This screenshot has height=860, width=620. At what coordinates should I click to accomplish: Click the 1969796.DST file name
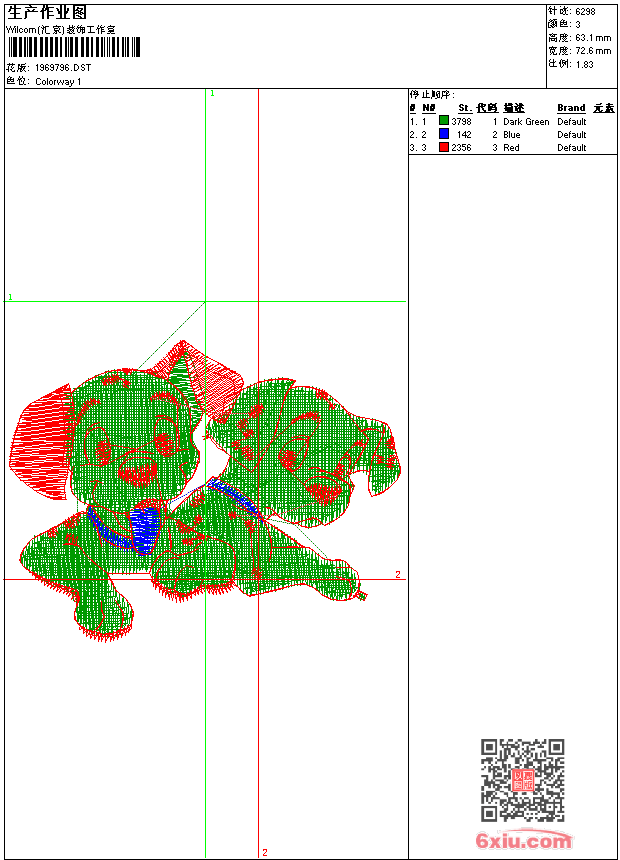(x=63, y=67)
